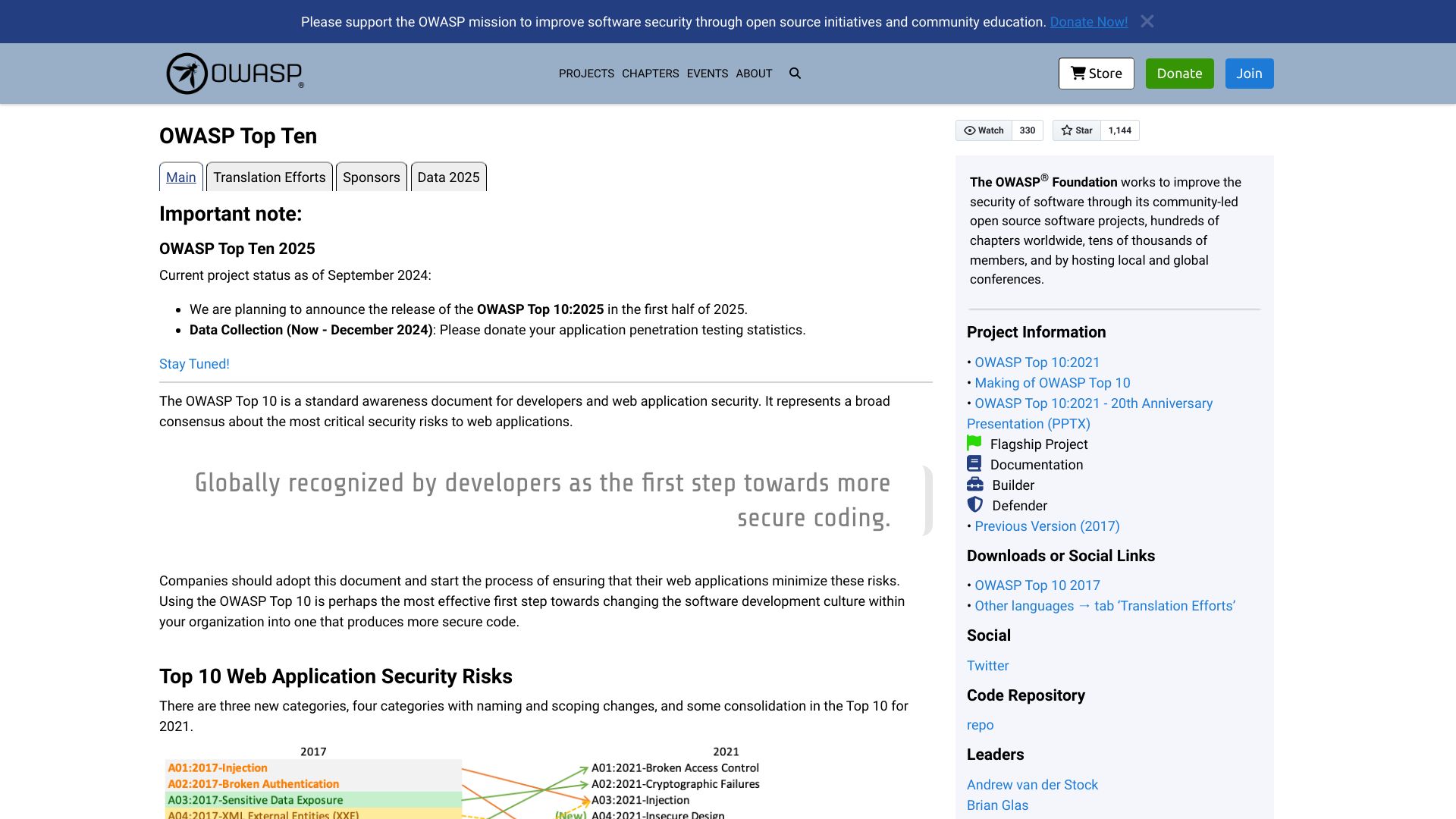Click the 'Globally recognized by developers' quote
Image resolution: width=1456 pixels, height=819 pixels.
tap(543, 500)
